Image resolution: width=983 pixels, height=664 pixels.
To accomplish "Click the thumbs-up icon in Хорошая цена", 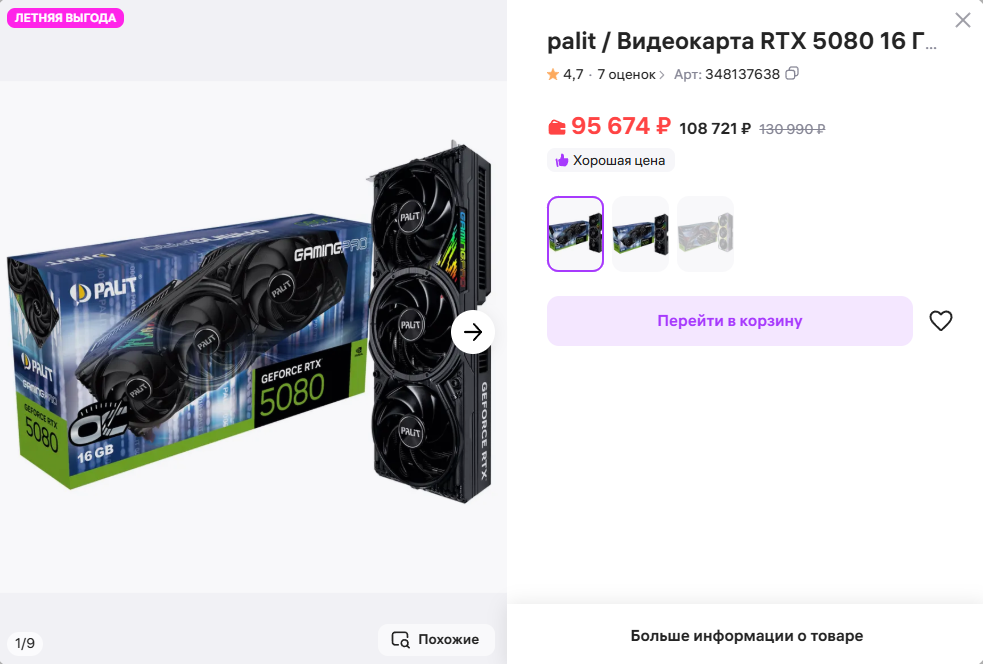I will [x=562, y=161].
